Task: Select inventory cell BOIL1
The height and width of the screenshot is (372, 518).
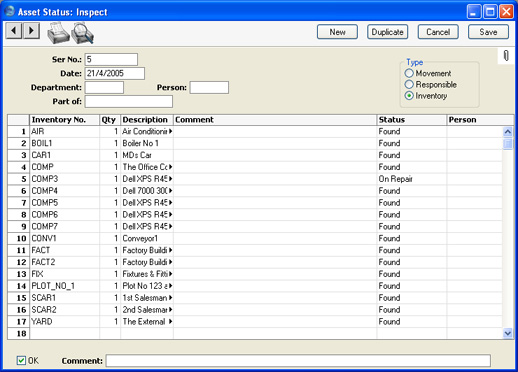Action: (65, 143)
